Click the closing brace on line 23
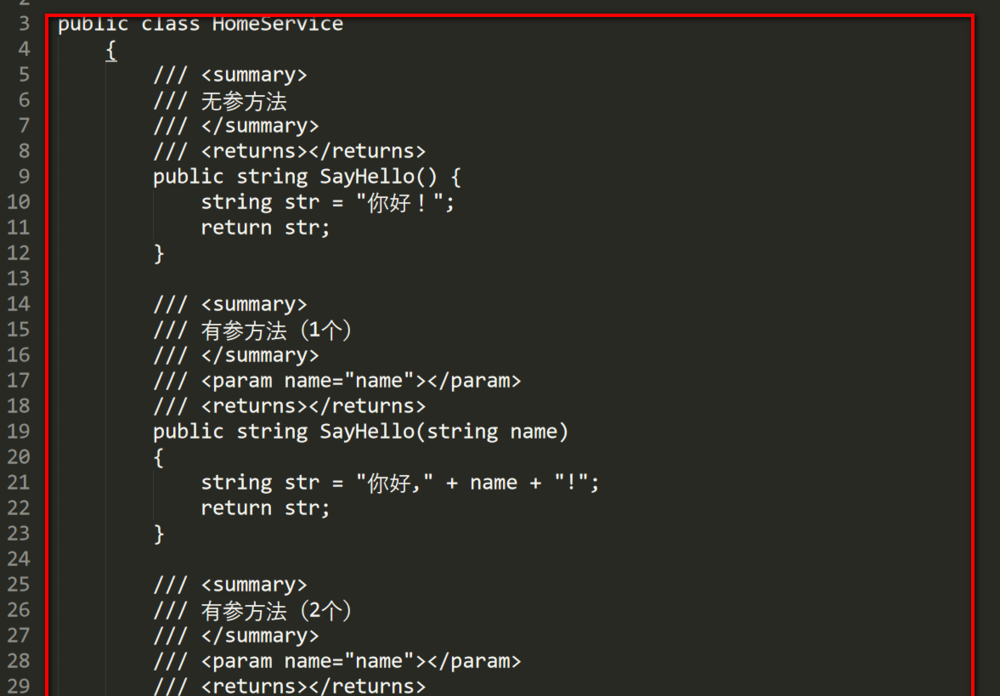Image resolution: width=1000 pixels, height=696 pixels. click(x=158, y=534)
